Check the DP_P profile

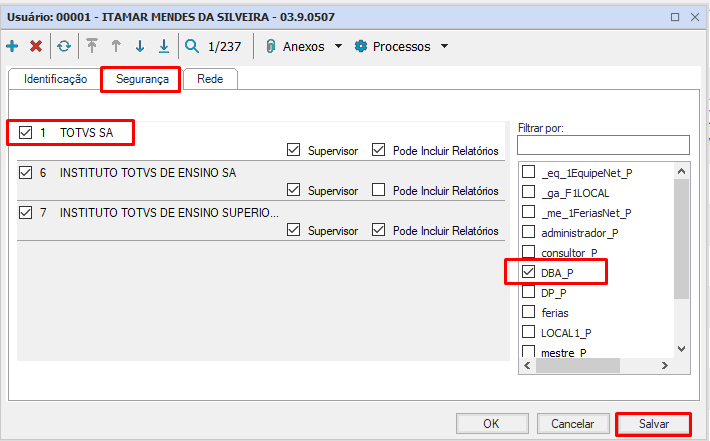pyautogui.click(x=528, y=292)
